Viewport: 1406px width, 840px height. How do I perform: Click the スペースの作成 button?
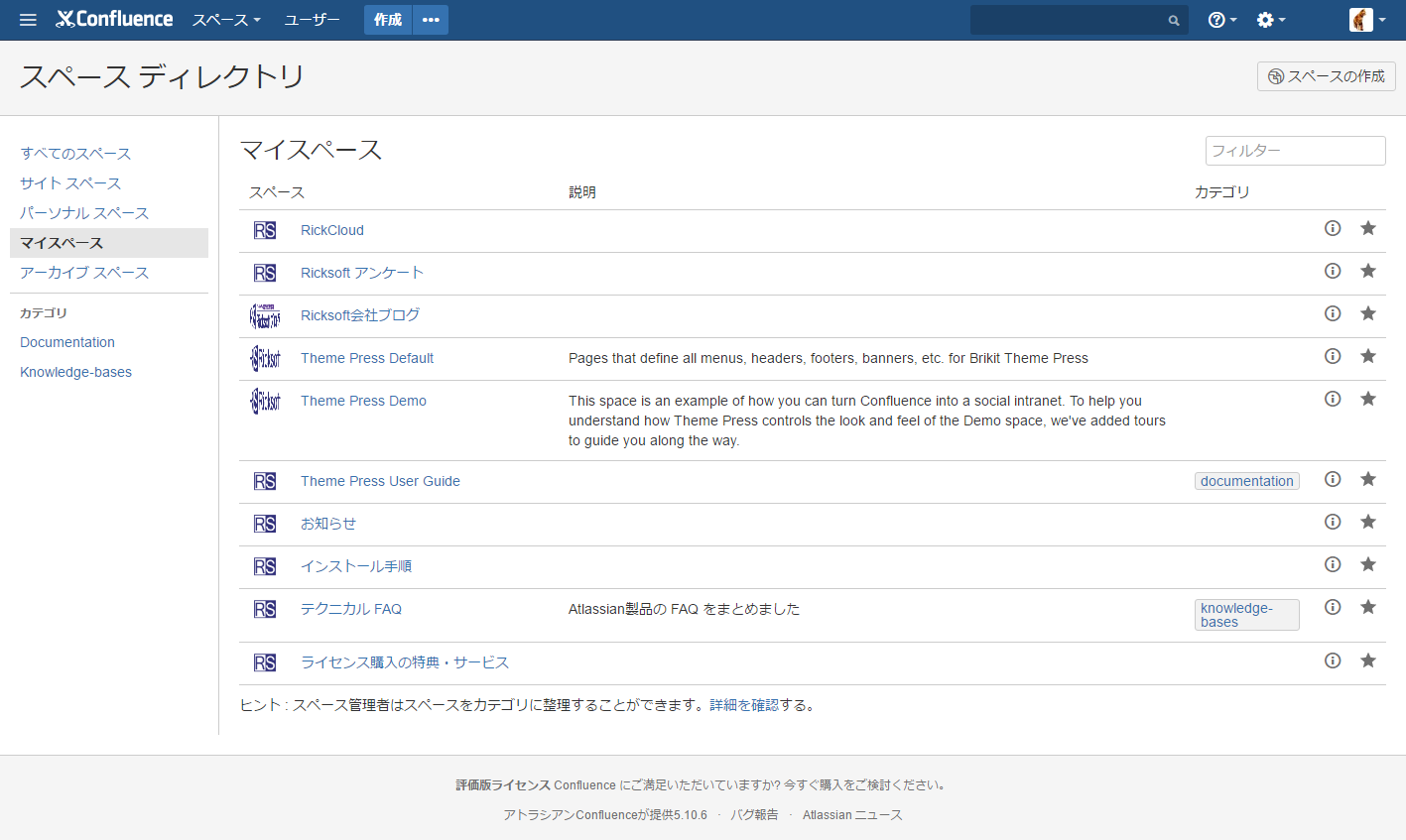pyautogui.click(x=1327, y=76)
